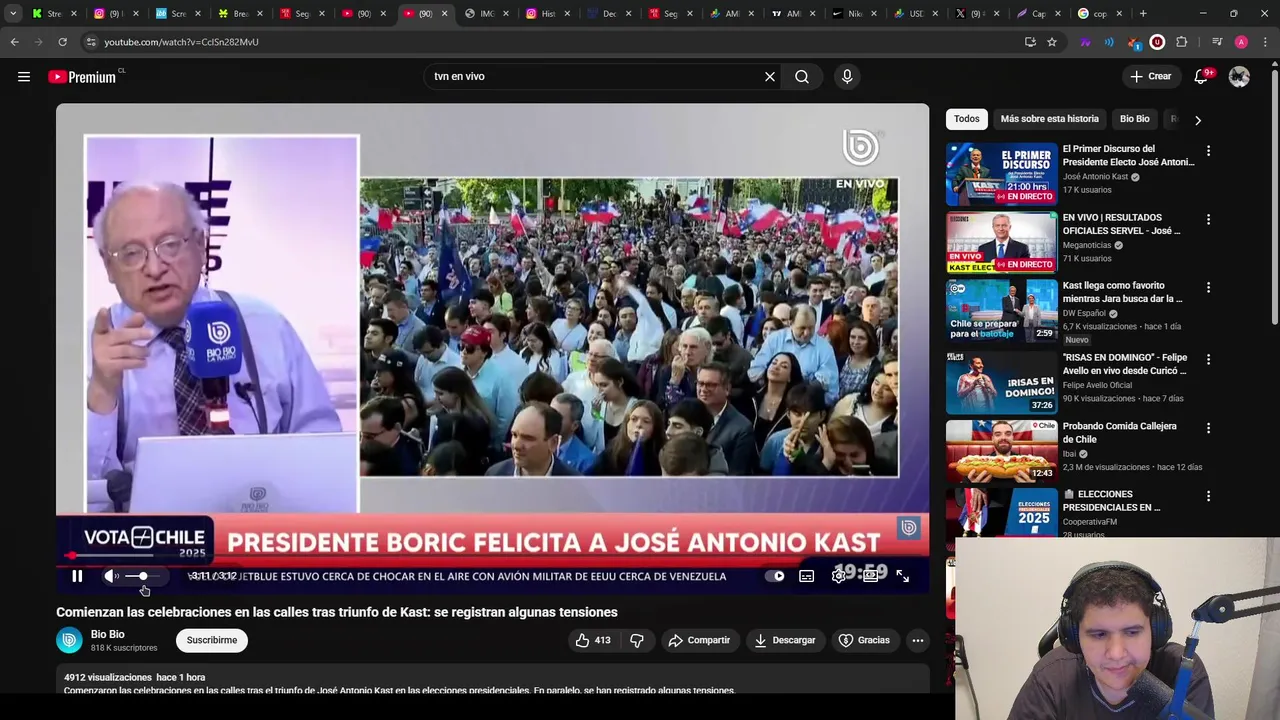Open Meganoticias resultados oficiales thumbnail
The width and height of the screenshot is (1280, 720).
point(1001,242)
